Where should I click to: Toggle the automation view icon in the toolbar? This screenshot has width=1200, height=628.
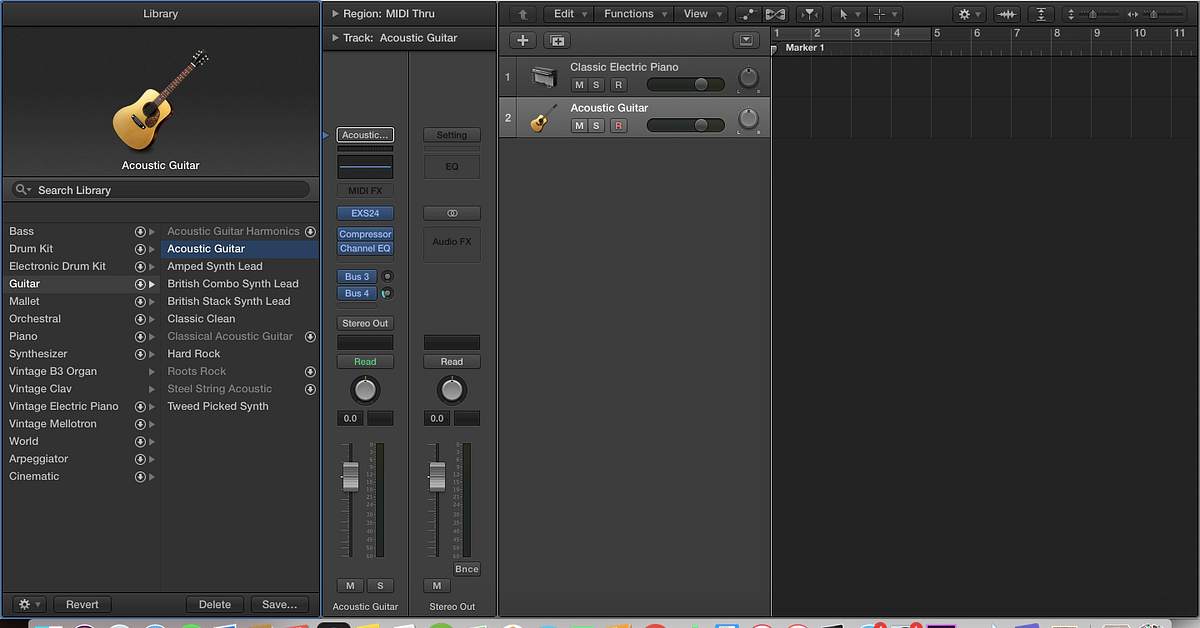(747, 14)
